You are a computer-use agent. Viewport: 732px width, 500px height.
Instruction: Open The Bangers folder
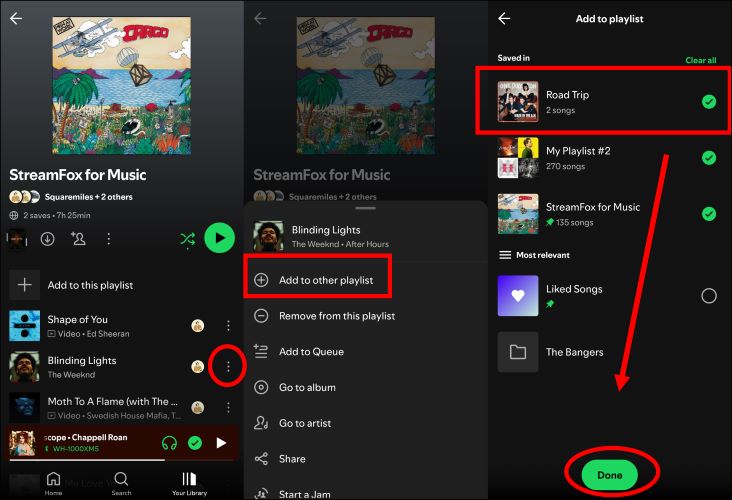click(610, 352)
